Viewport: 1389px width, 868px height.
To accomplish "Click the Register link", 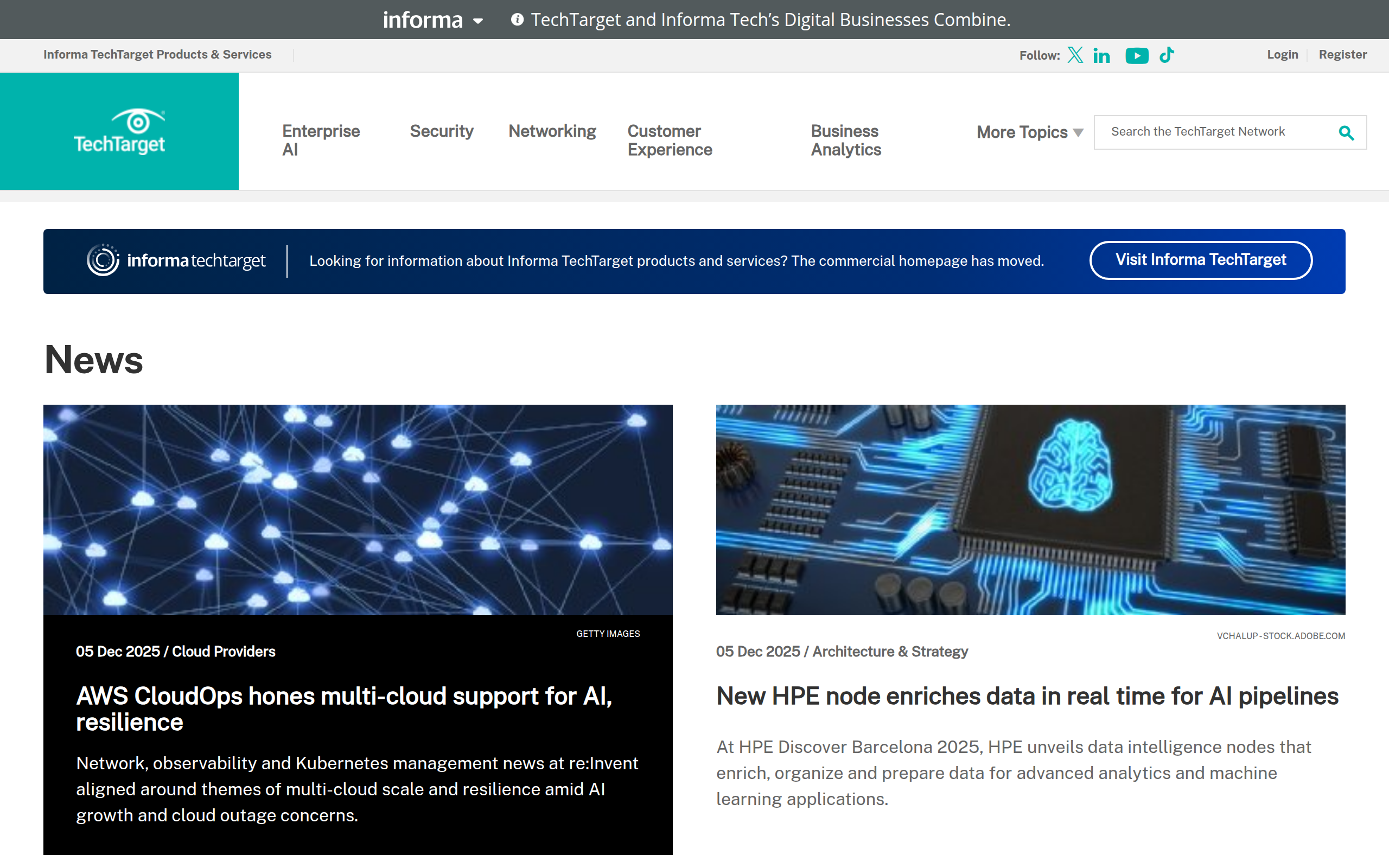I will click(x=1342, y=55).
